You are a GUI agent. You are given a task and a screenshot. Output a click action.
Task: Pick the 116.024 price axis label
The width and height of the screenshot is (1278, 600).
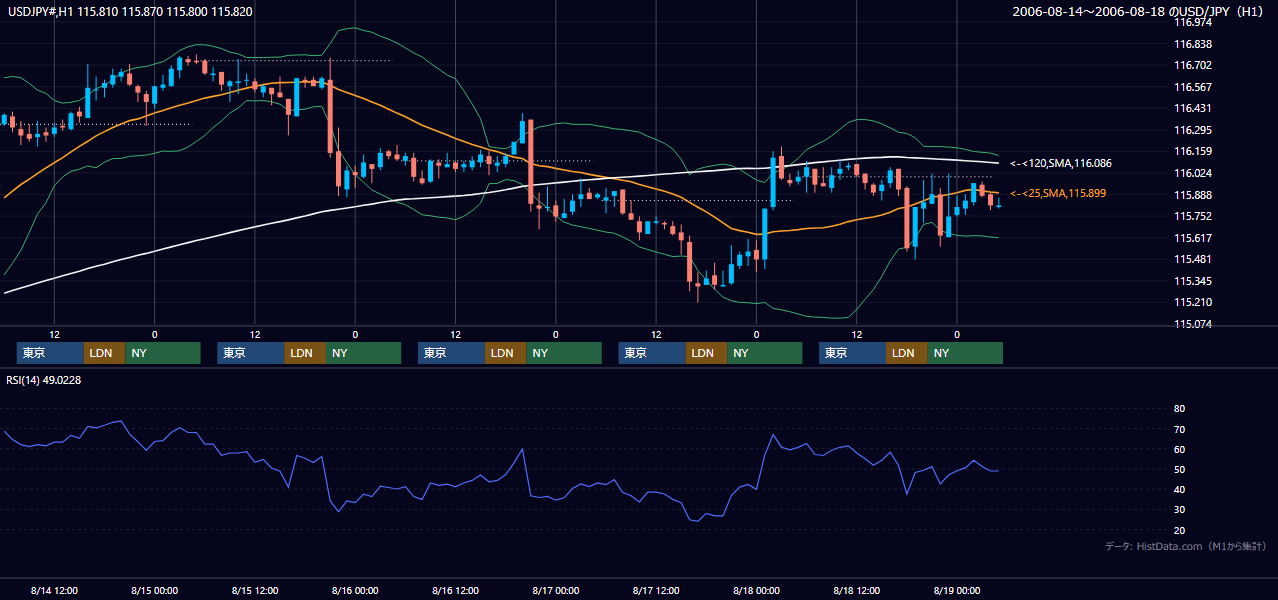pos(1193,173)
